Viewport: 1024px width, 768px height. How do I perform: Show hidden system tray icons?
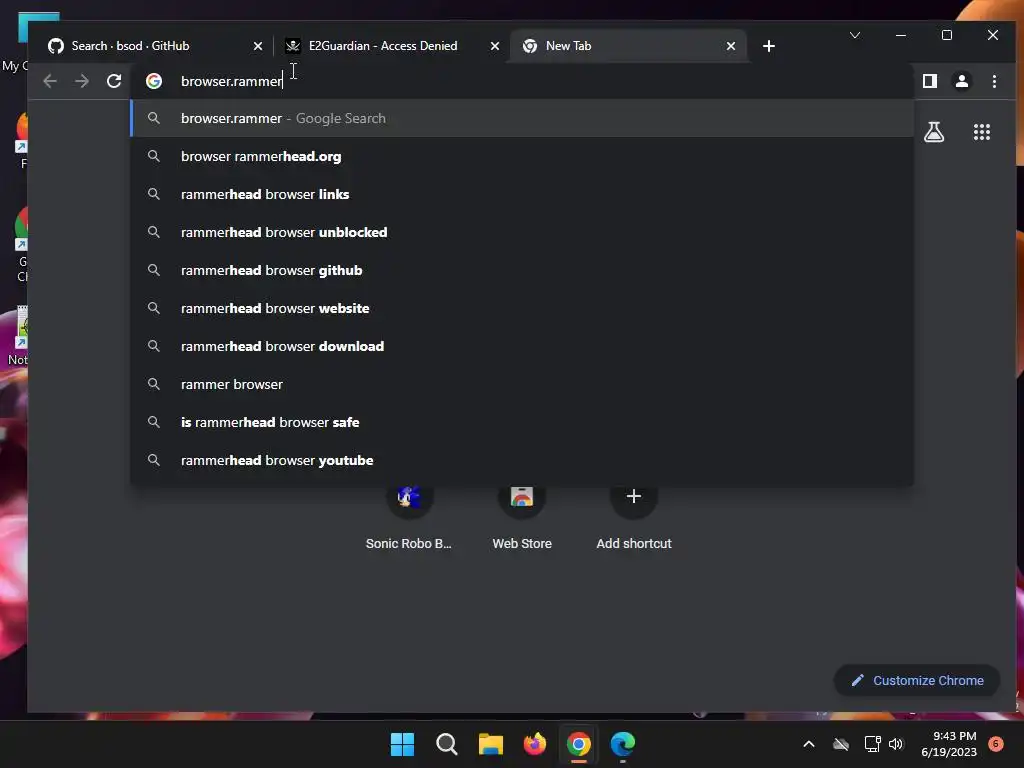[808, 744]
